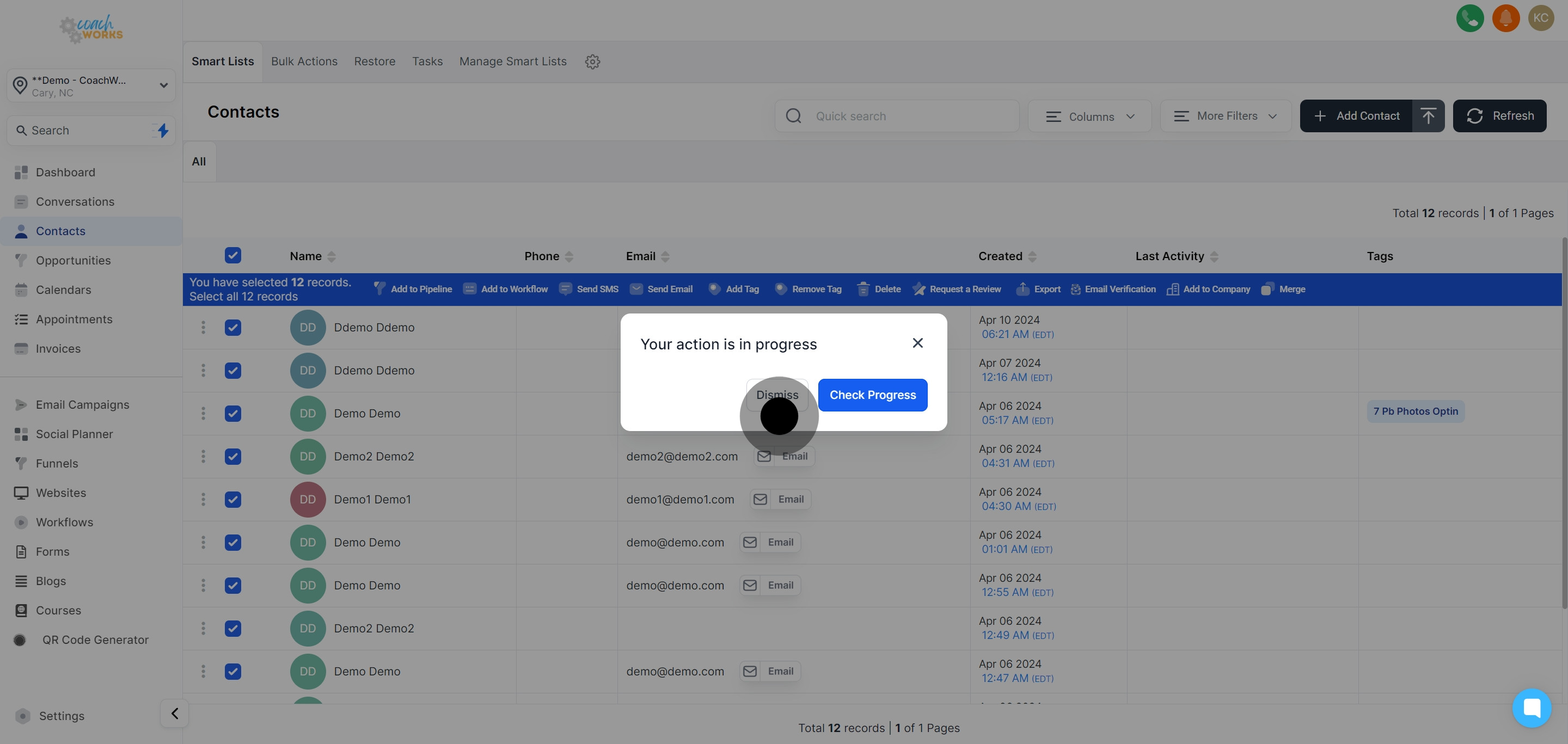The height and width of the screenshot is (744, 1568).
Task: Deselect the first Ddemo Ddemo checkbox
Action: pyautogui.click(x=232, y=327)
